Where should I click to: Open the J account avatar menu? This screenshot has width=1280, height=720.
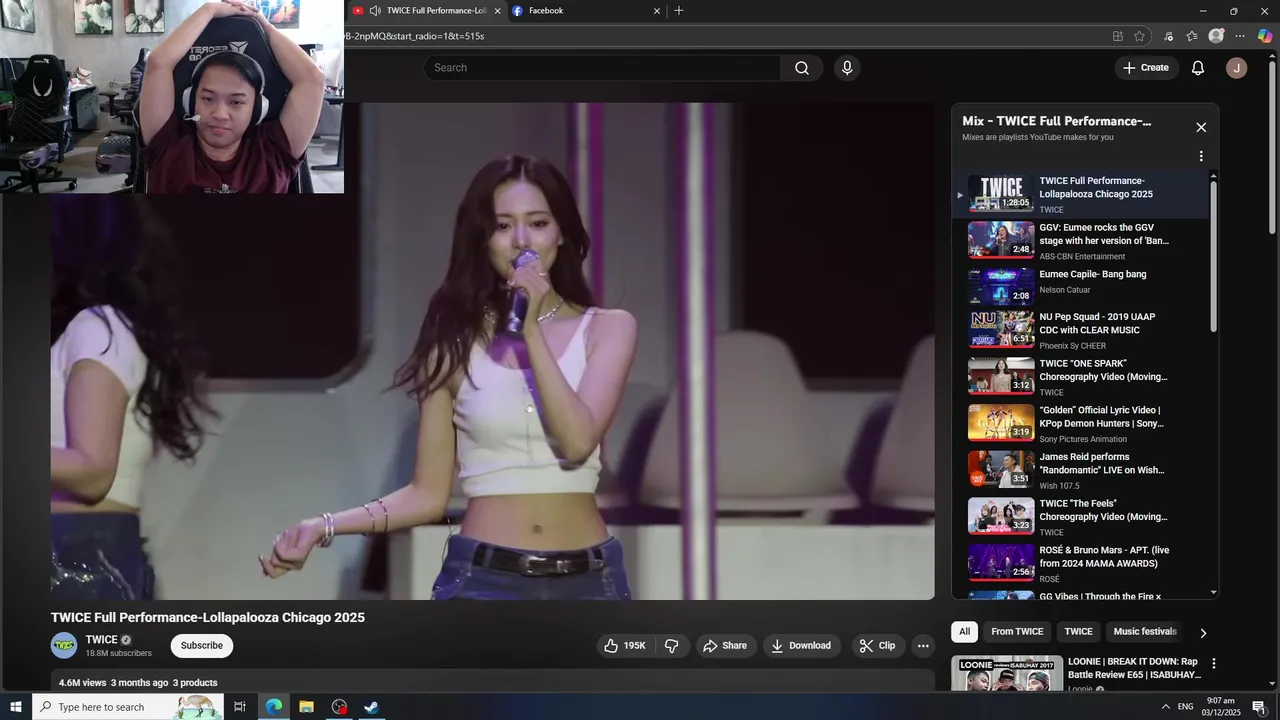[1237, 68]
